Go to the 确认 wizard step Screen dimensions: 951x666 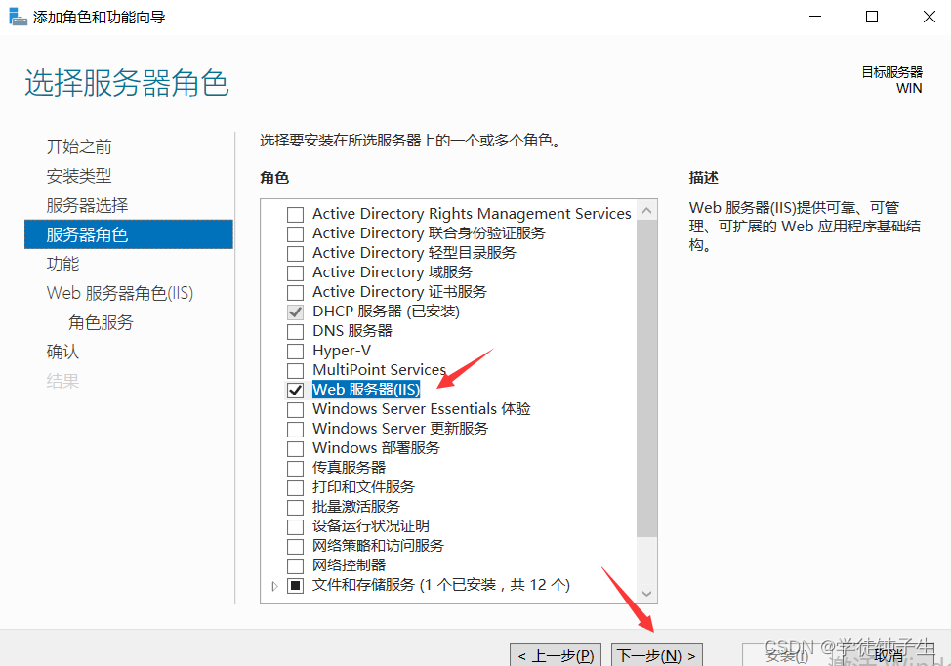62,352
